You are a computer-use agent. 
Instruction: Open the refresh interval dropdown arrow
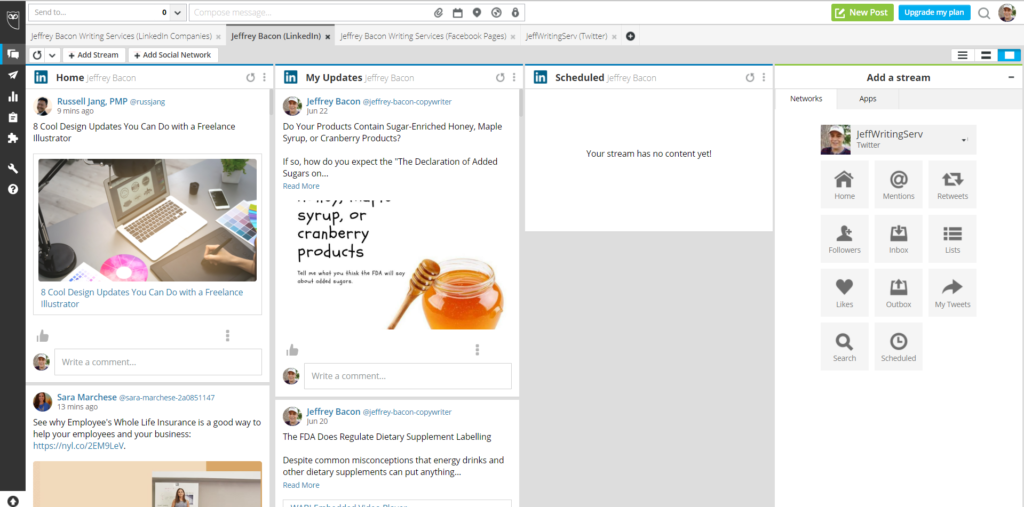pos(52,56)
